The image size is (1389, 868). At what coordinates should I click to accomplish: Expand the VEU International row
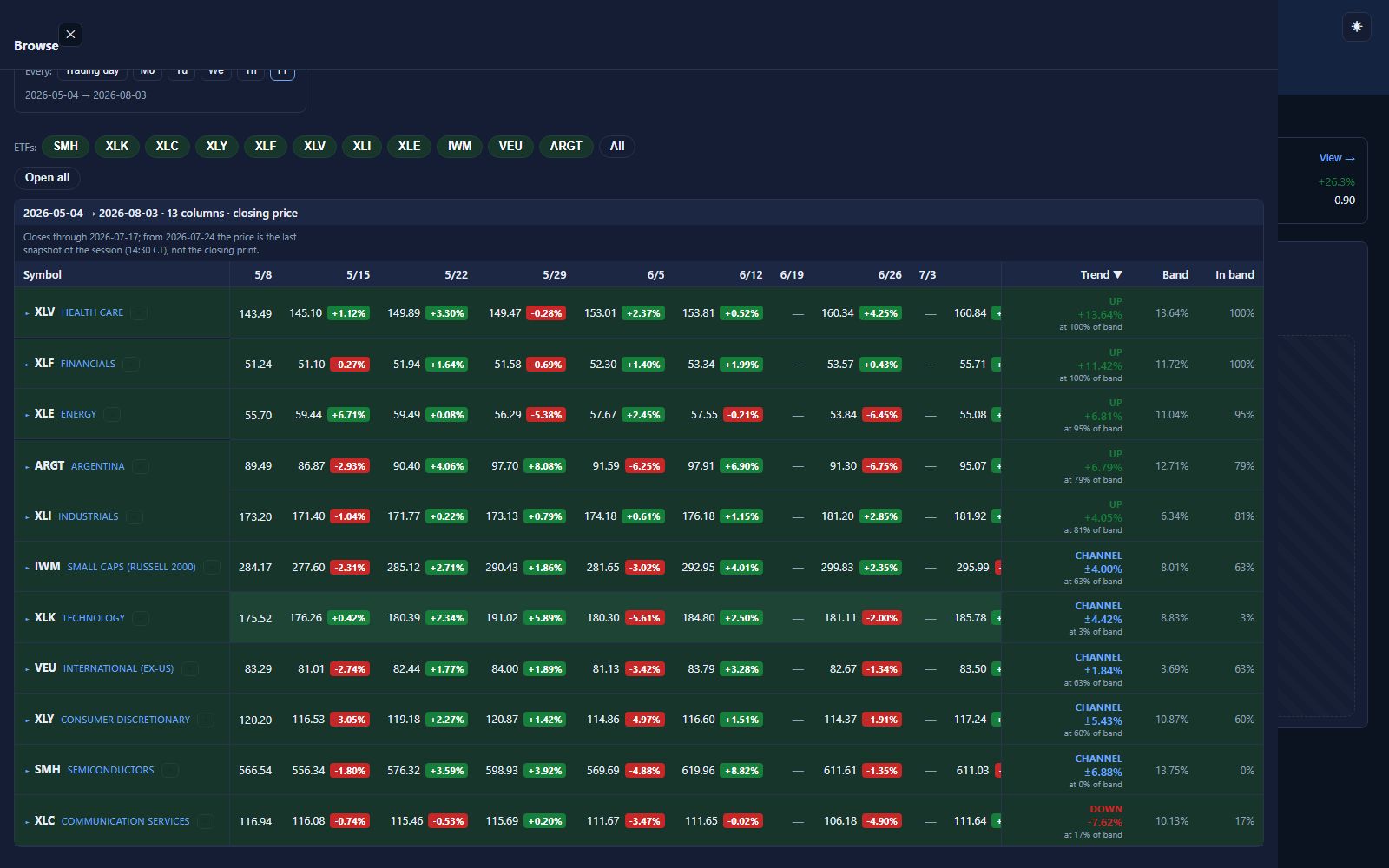[x=27, y=668]
